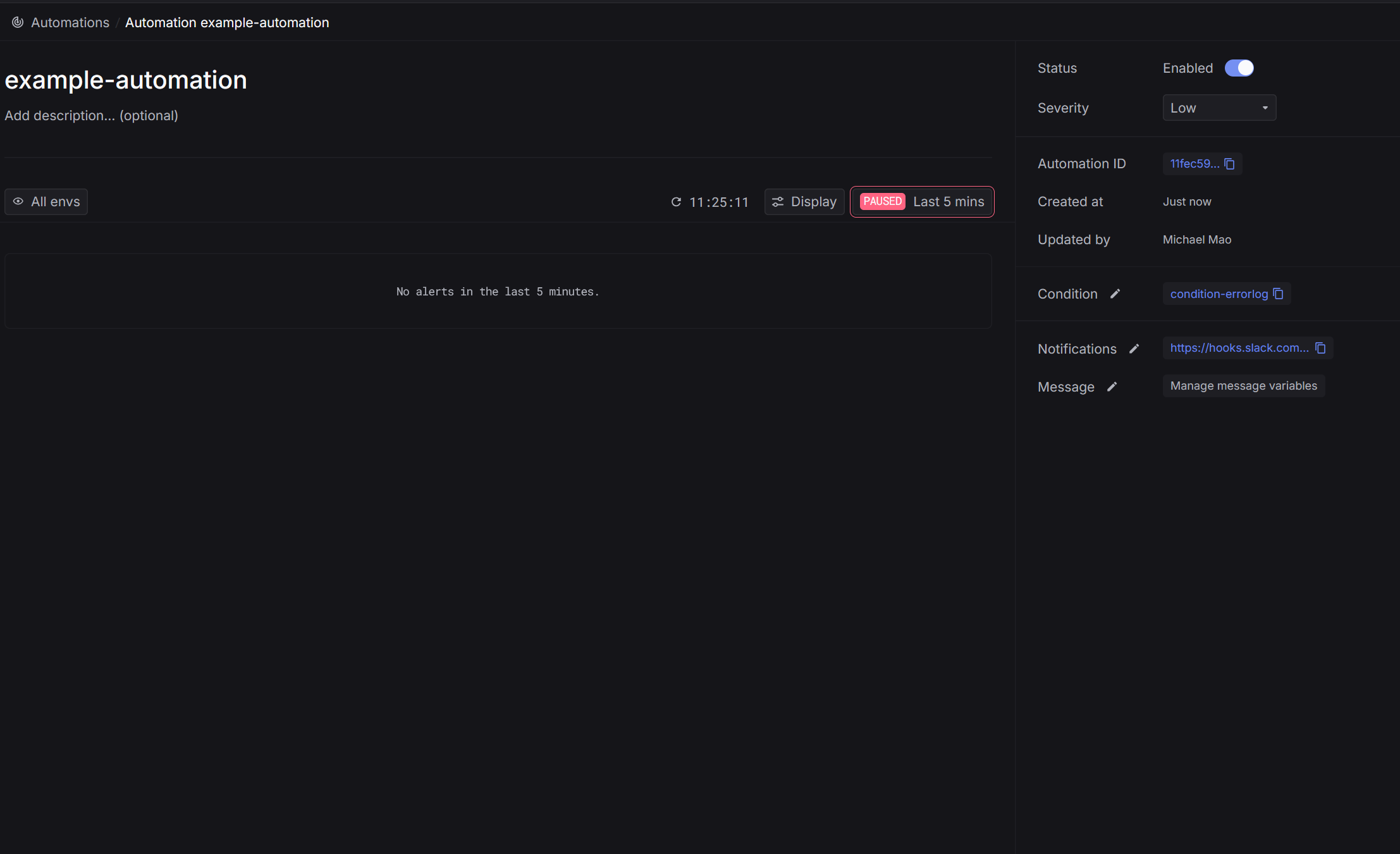This screenshot has height=854, width=1400.
Task: Edit Notifications using the pencil icon
Action: pyautogui.click(x=1134, y=349)
